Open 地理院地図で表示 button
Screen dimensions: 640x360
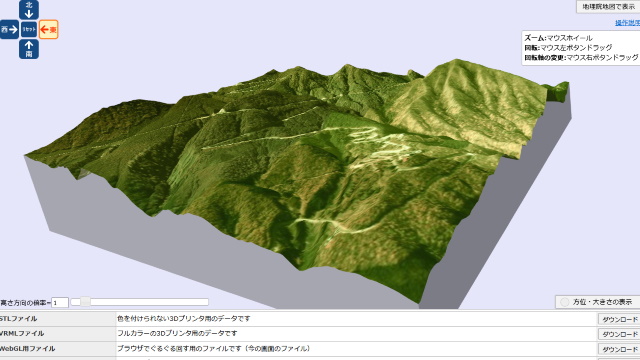[608, 7]
